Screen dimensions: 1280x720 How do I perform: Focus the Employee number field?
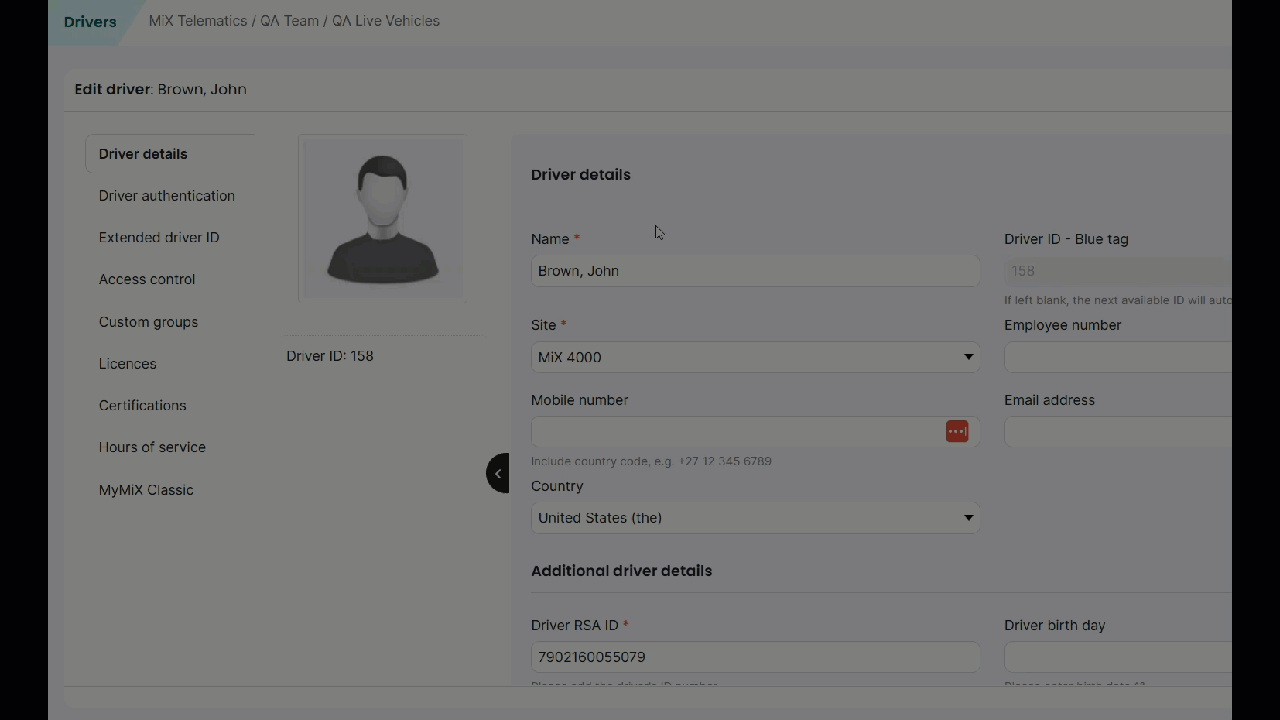[x=1117, y=357]
